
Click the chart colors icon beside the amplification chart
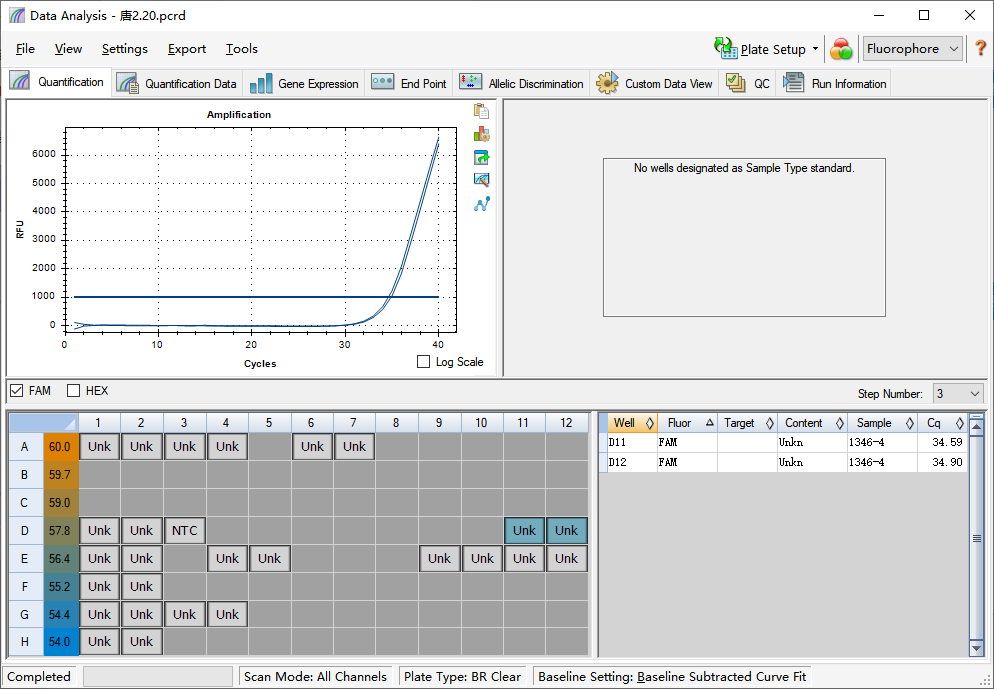pyautogui.click(x=482, y=134)
